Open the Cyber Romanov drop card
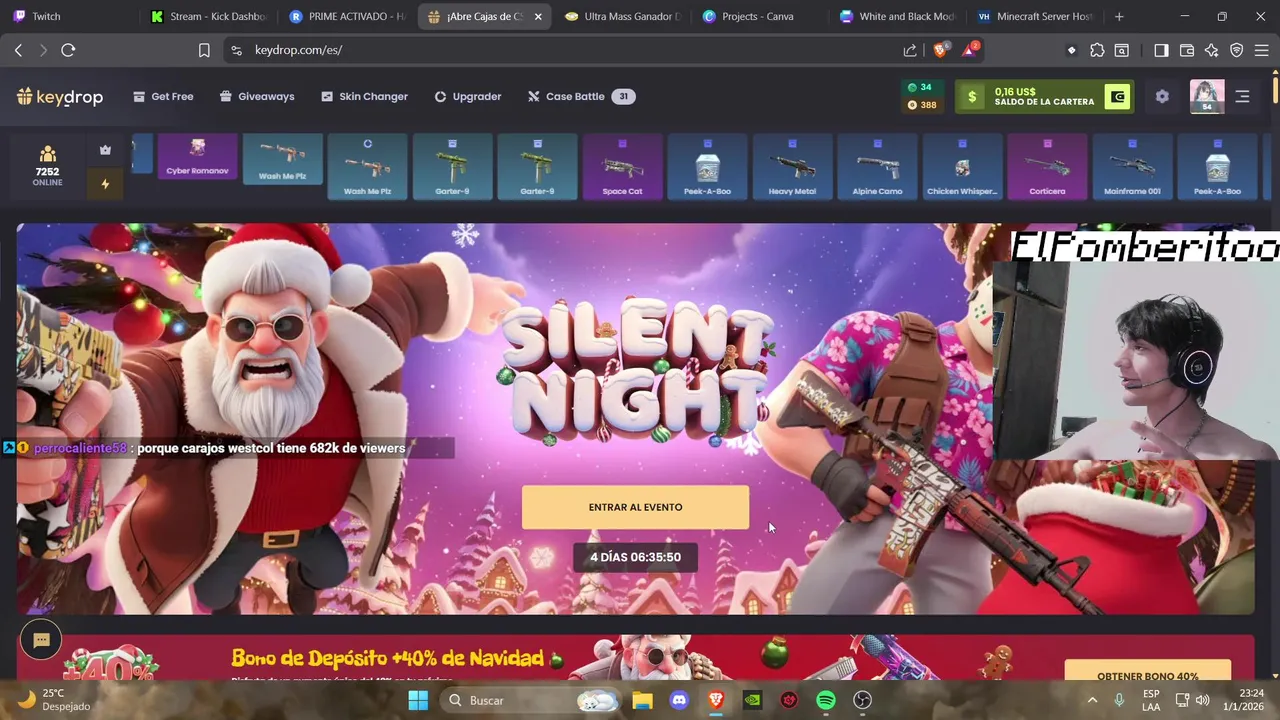The width and height of the screenshot is (1280, 720). tap(197, 157)
